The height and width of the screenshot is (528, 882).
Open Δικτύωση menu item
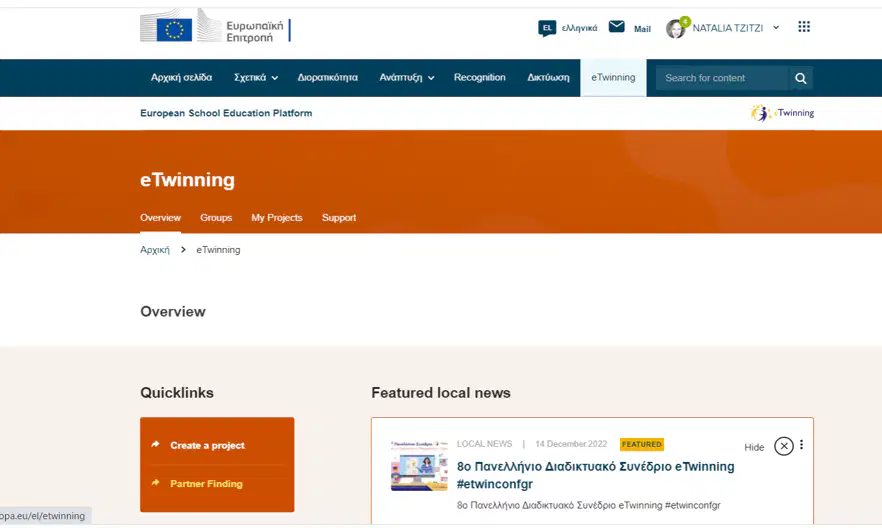(x=548, y=78)
